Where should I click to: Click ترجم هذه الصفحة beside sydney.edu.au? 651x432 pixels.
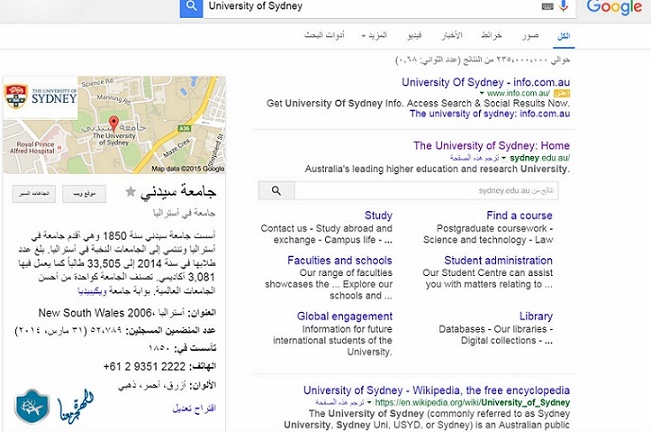[474, 158]
